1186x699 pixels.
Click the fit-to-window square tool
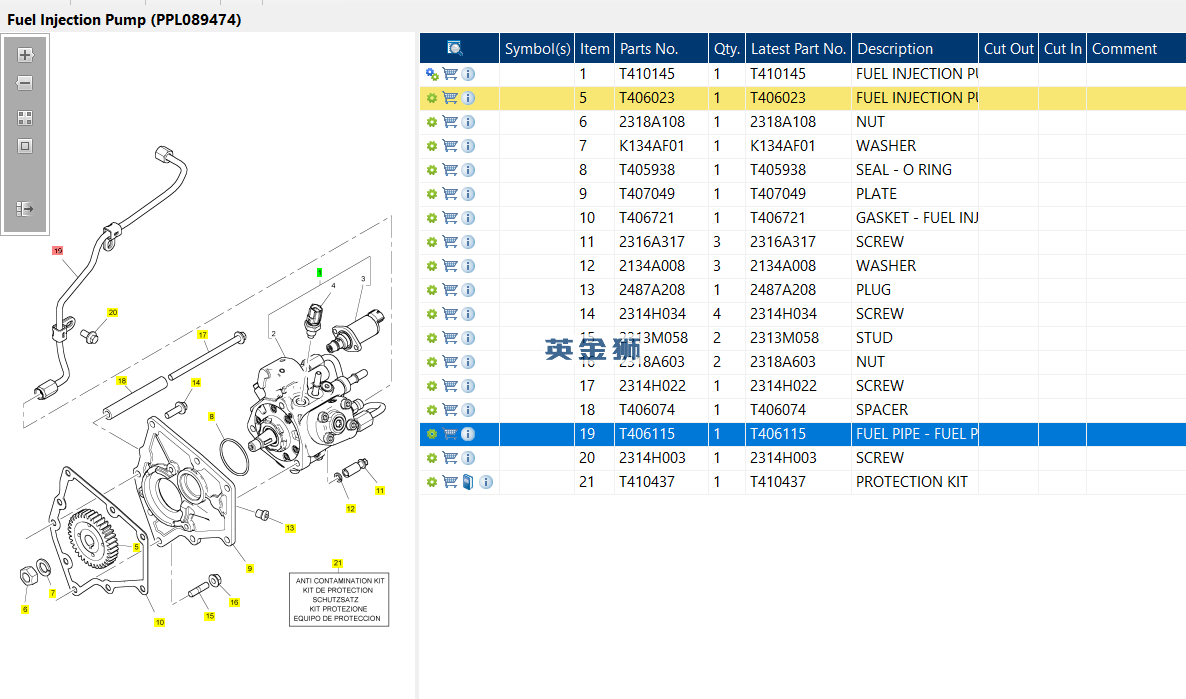(x=25, y=146)
